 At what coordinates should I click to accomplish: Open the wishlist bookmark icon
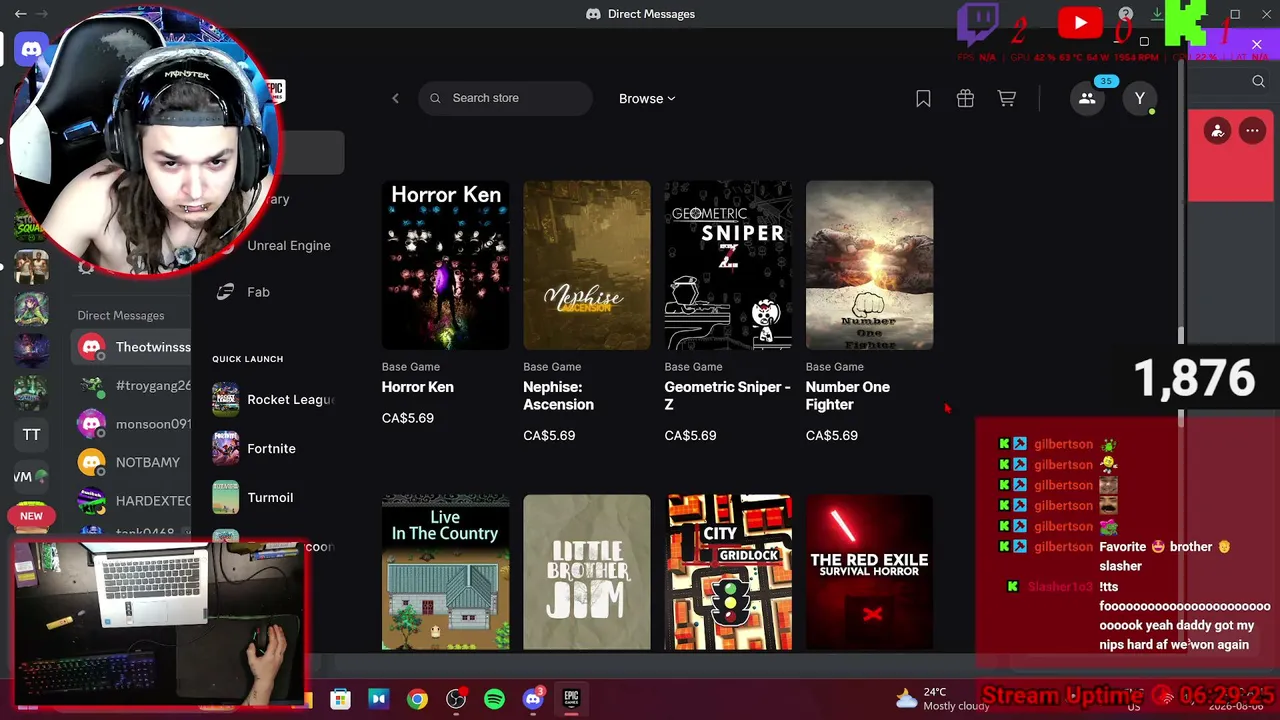[x=923, y=98]
